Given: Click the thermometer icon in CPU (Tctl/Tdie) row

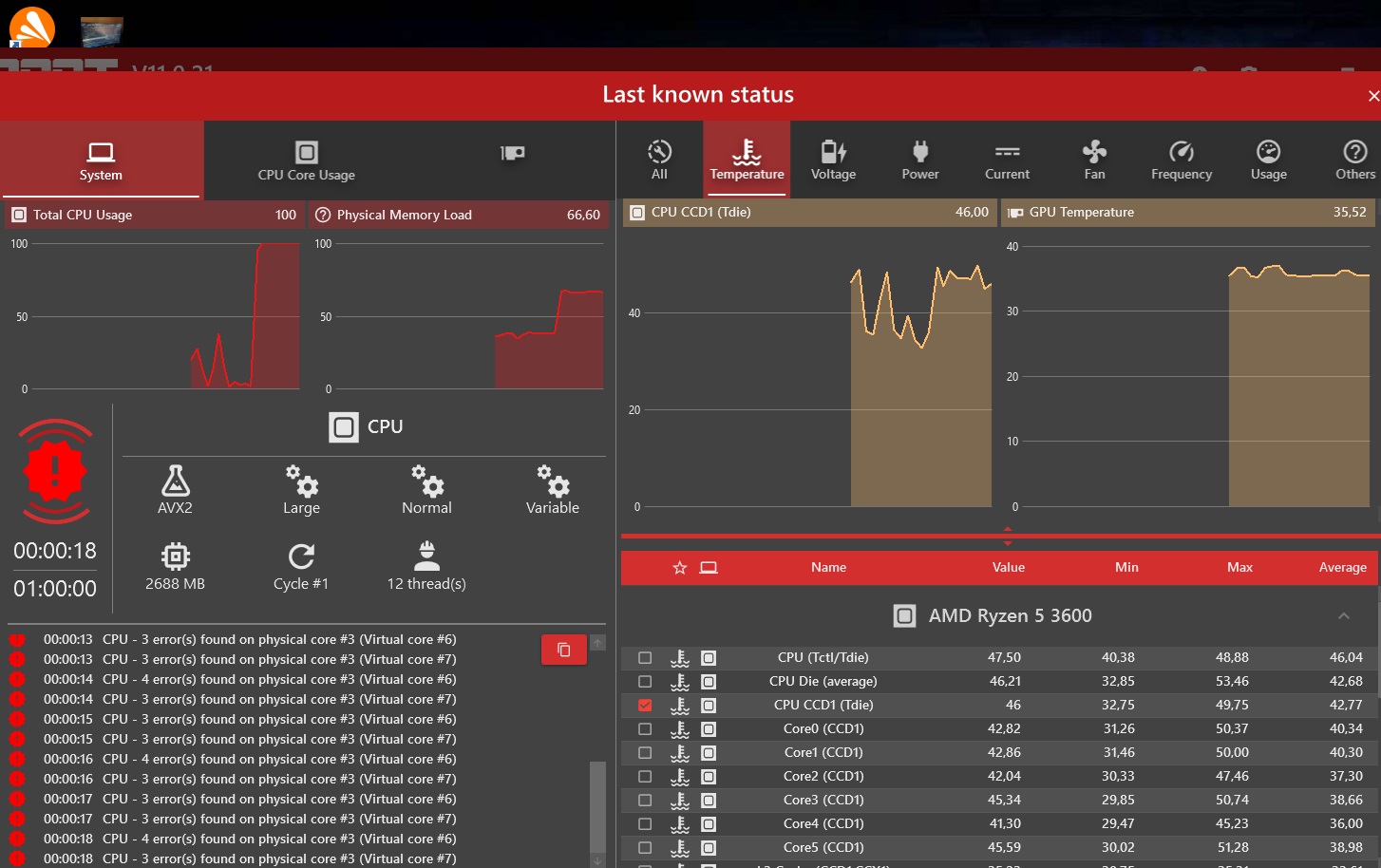Looking at the screenshot, I should (680, 658).
